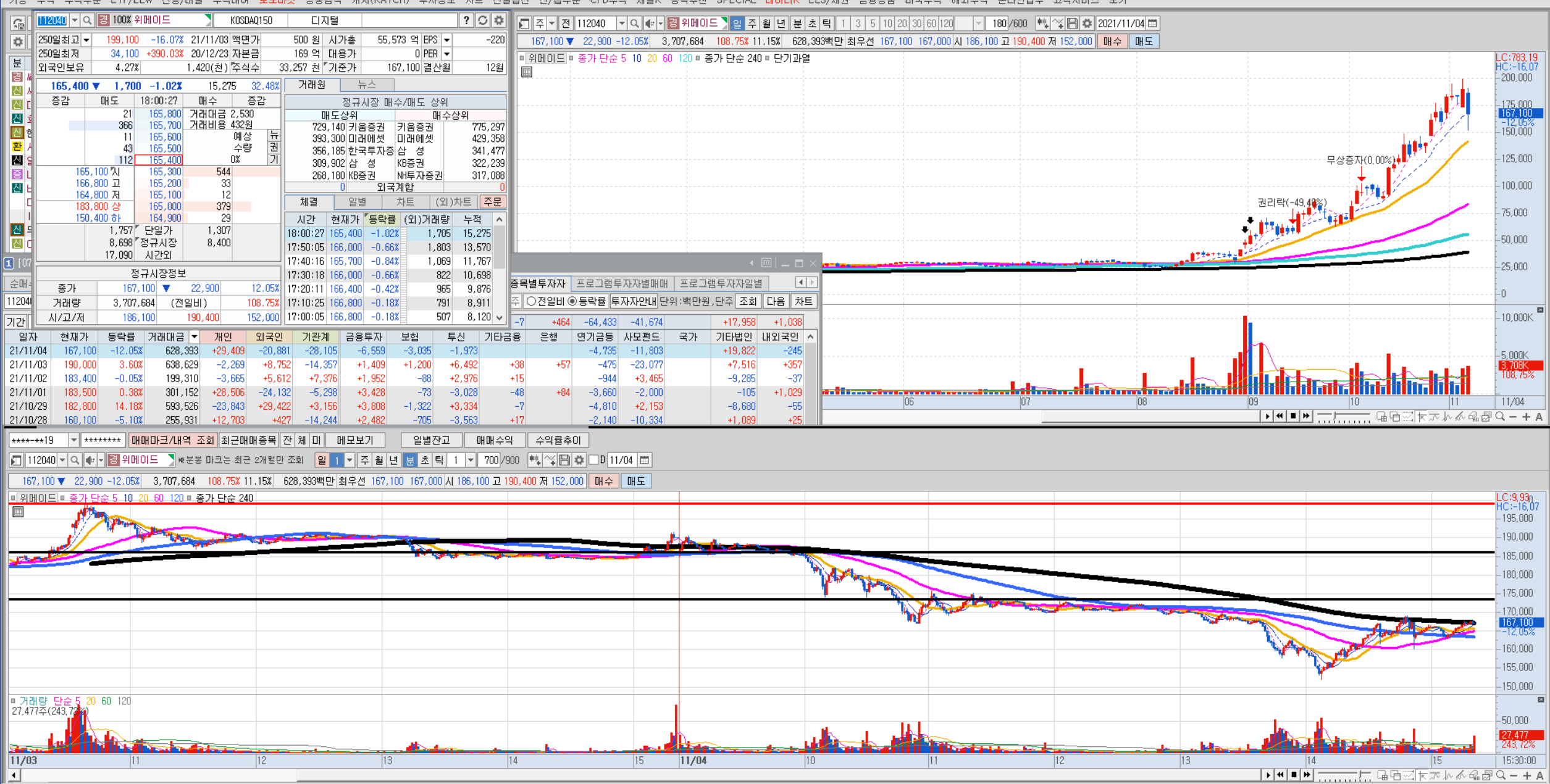Open the PER dropdown arrow

(446, 54)
